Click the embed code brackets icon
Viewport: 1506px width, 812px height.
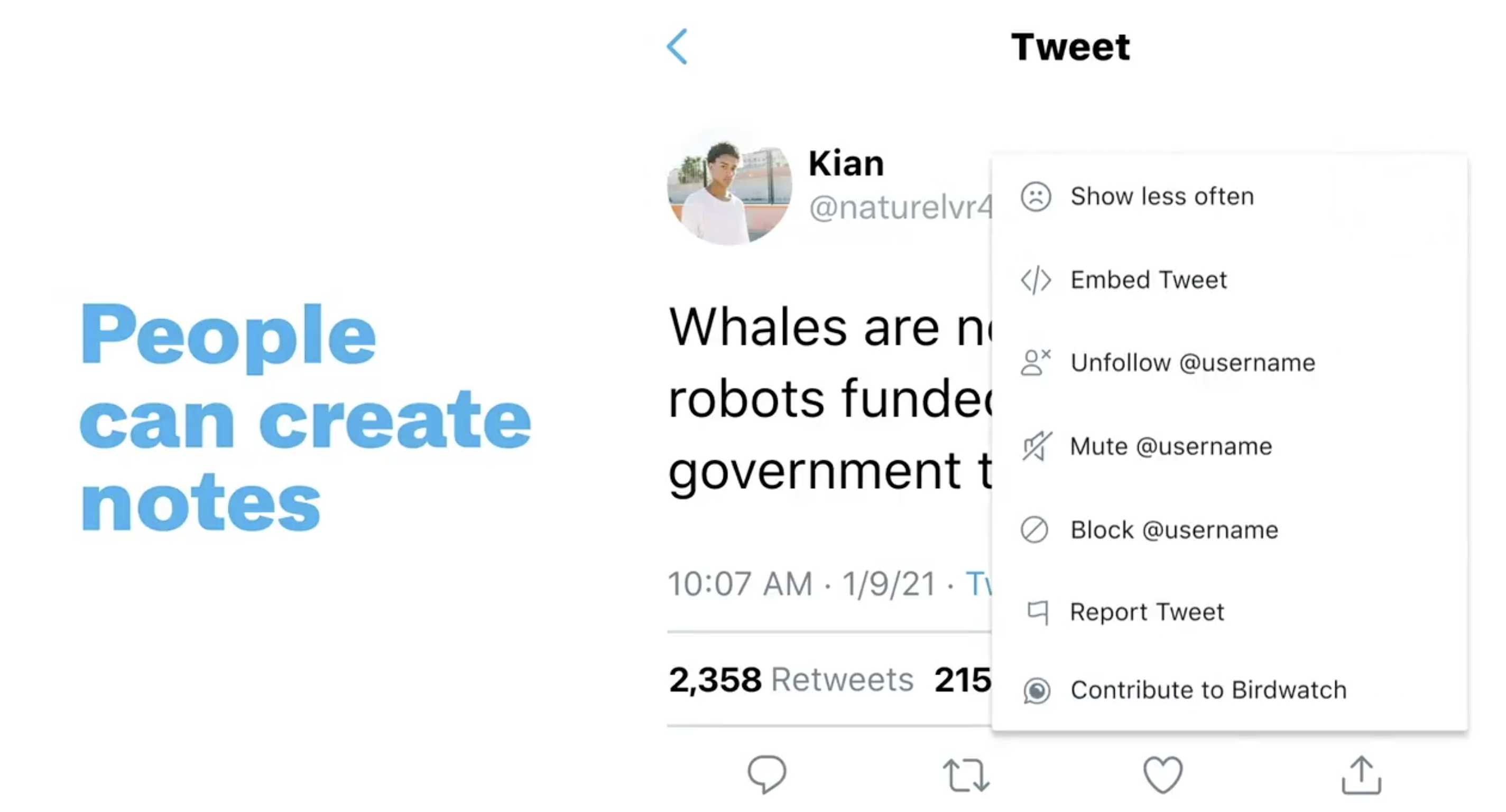coord(1036,281)
